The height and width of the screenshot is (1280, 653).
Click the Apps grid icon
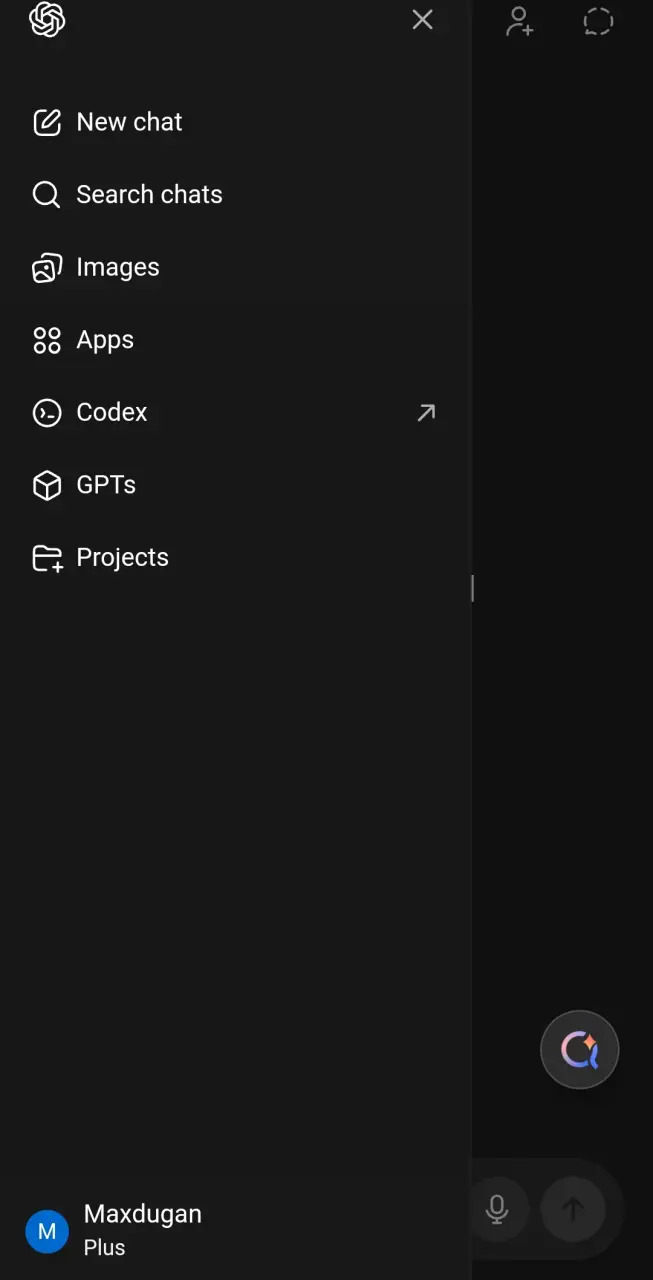pos(47,340)
